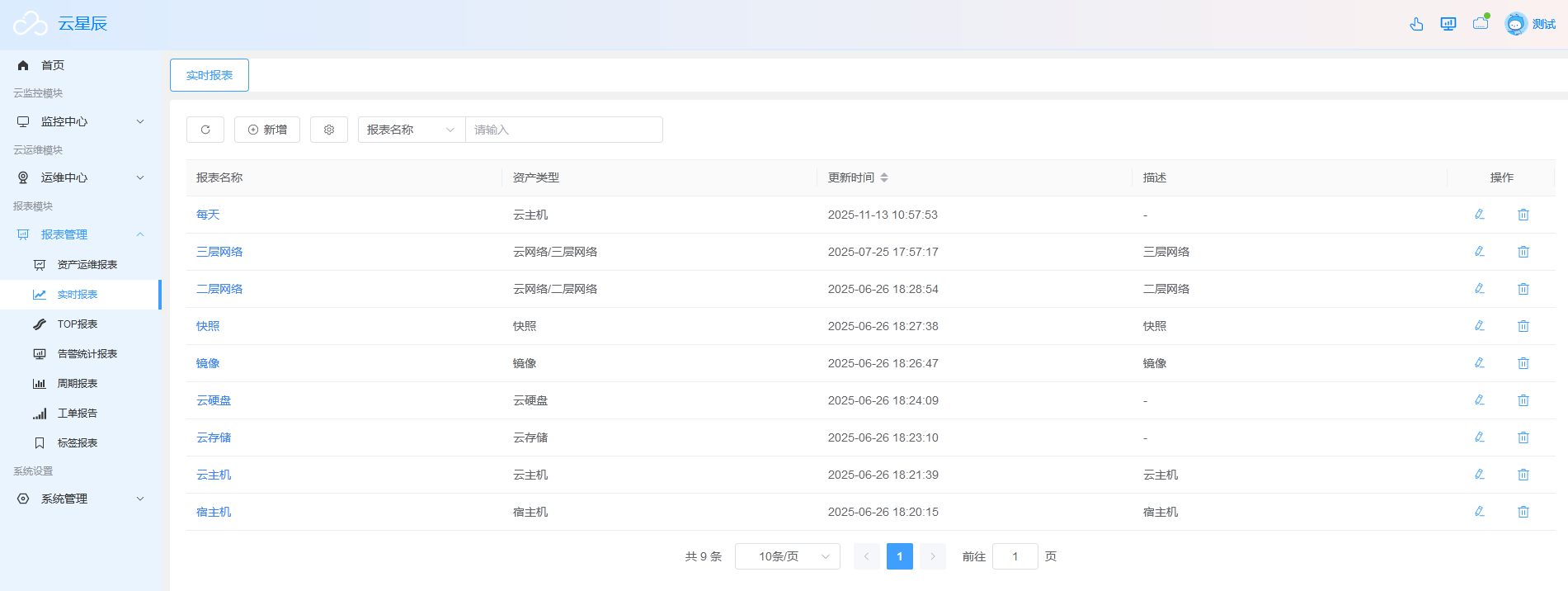Image resolution: width=1568 pixels, height=591 pixels.
Task: Click the 云网络/三层网络 asset type cell
Action: coord(555,252)
